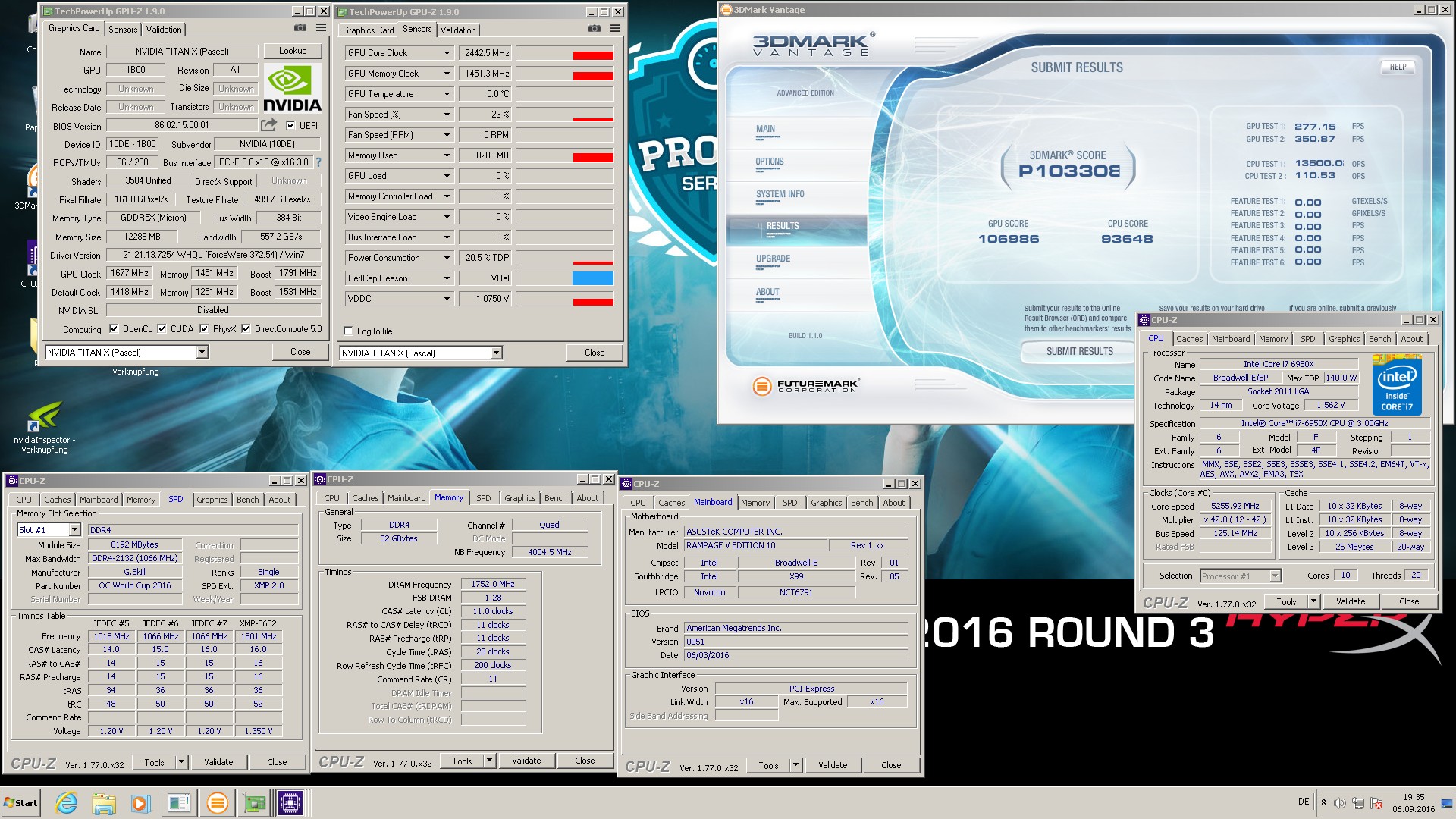Click the Intel Core i7 logo in CPU-Z
This screenshot has width=1456, height=819.
tap(1397, 384)
